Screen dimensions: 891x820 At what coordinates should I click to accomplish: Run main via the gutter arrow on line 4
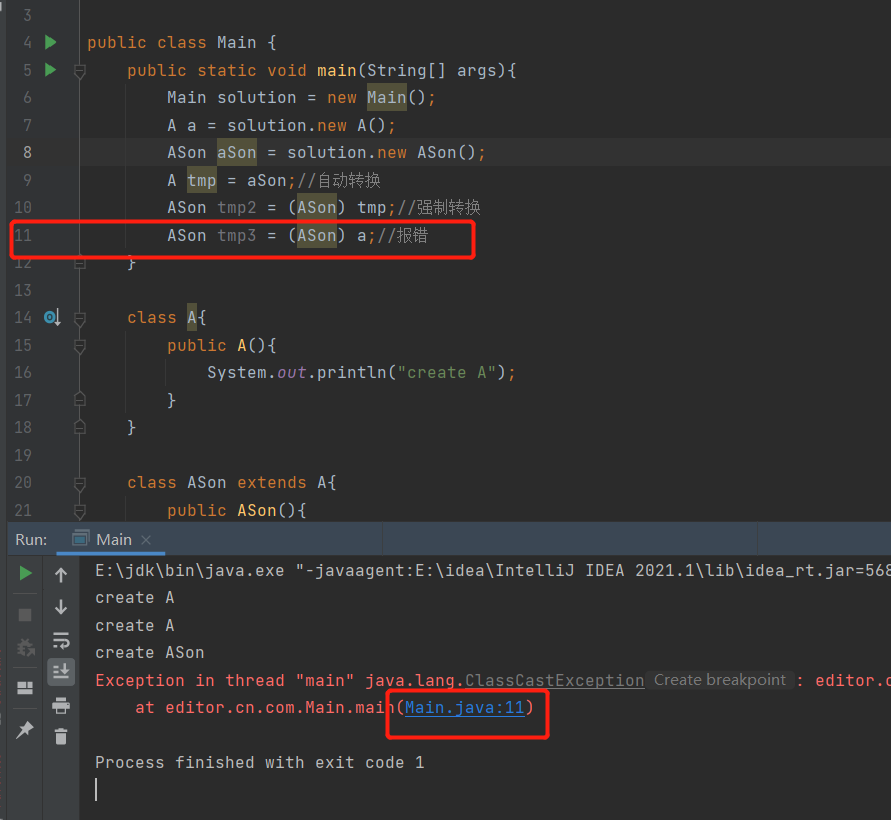tap(50, 42)
